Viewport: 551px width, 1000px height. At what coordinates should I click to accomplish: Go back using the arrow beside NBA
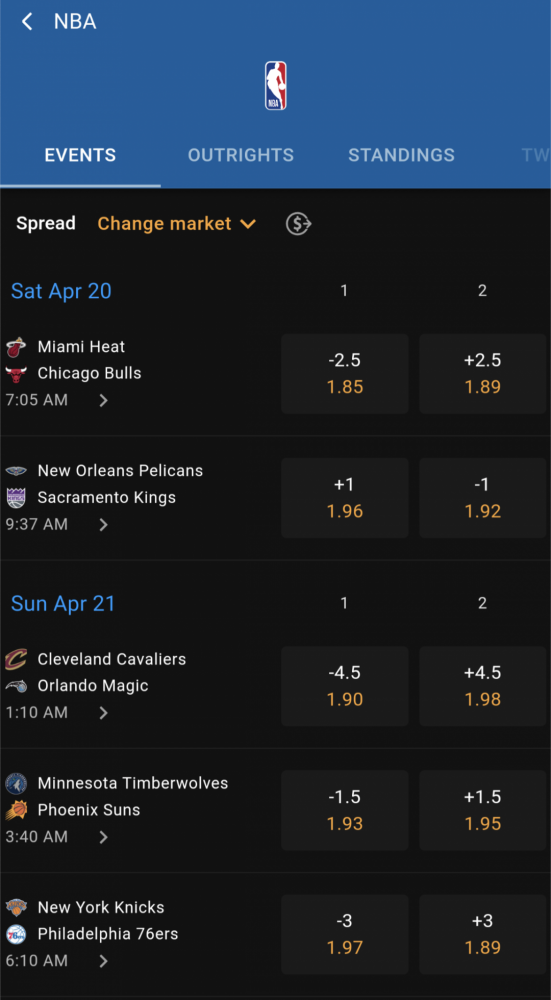coord(27,22)
